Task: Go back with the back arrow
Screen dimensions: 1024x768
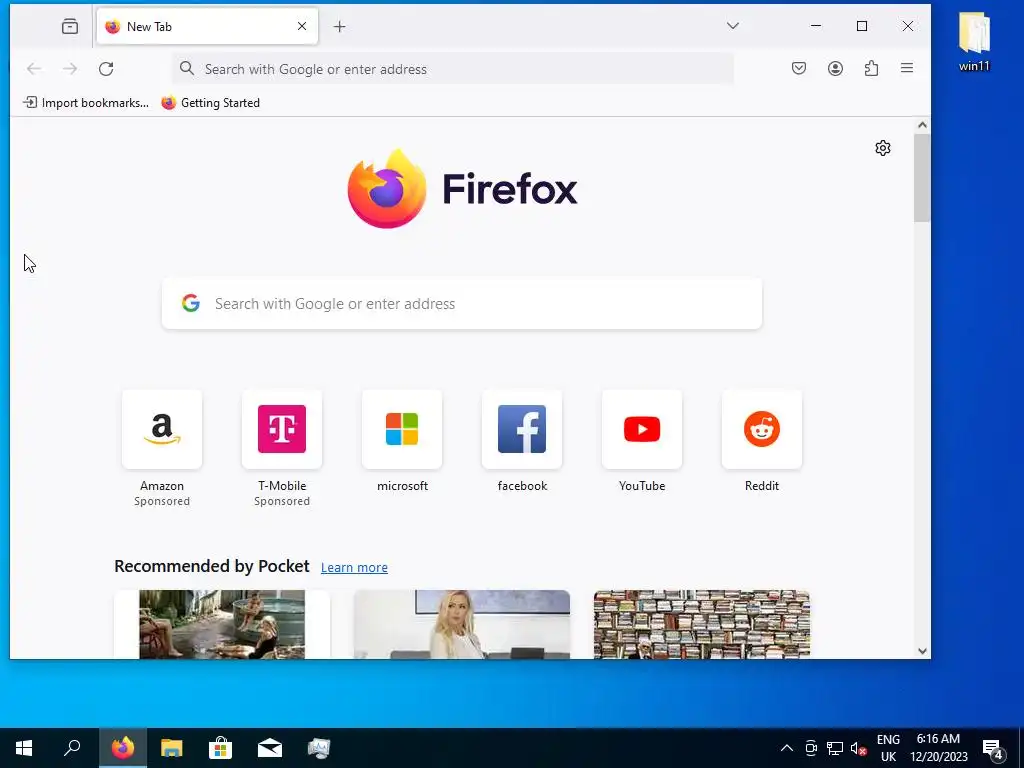Action: coord(34,69)
